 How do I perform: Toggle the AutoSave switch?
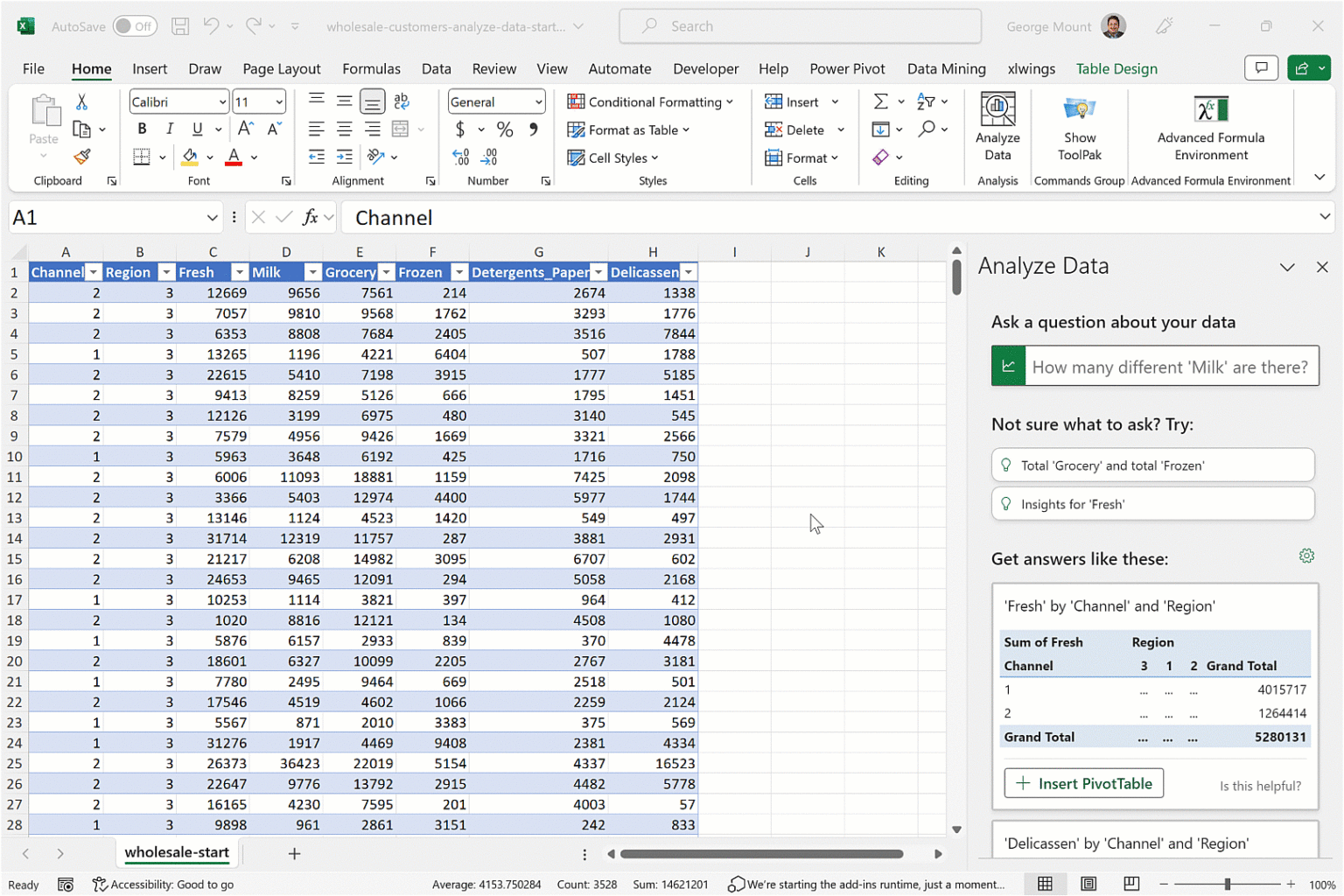tap(135, 26)
